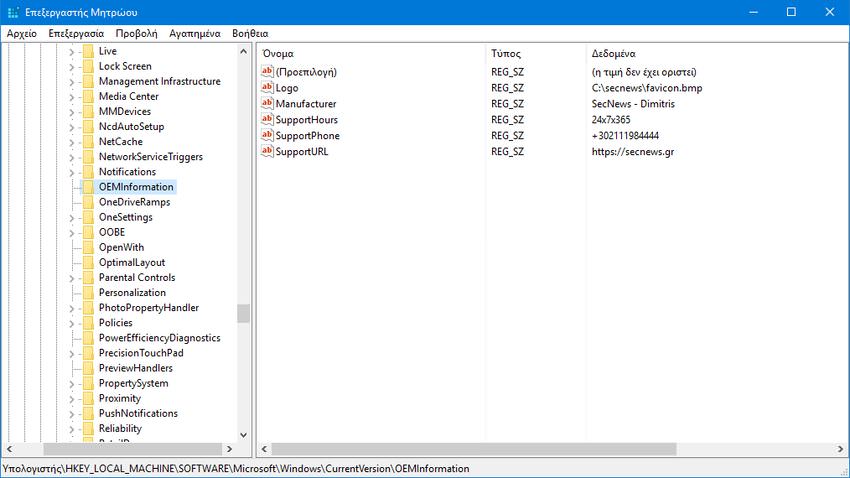The image size is (850, 478).
Task: Expand the Parental Controls key
Action: 72,278
